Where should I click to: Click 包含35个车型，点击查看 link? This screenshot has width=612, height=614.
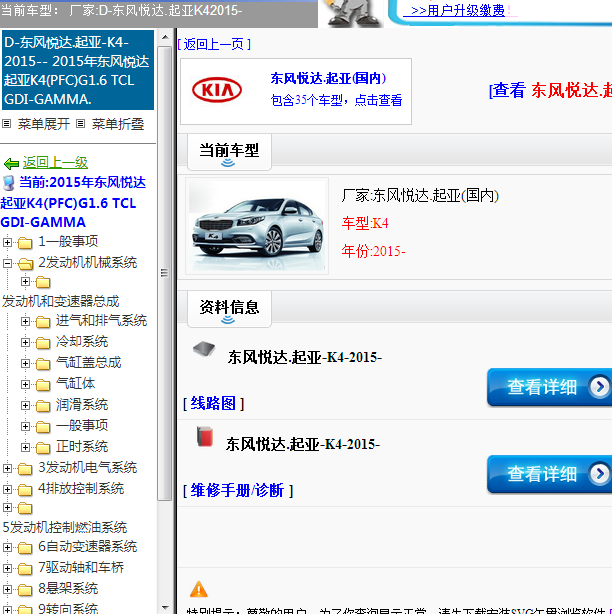point(336,100)
